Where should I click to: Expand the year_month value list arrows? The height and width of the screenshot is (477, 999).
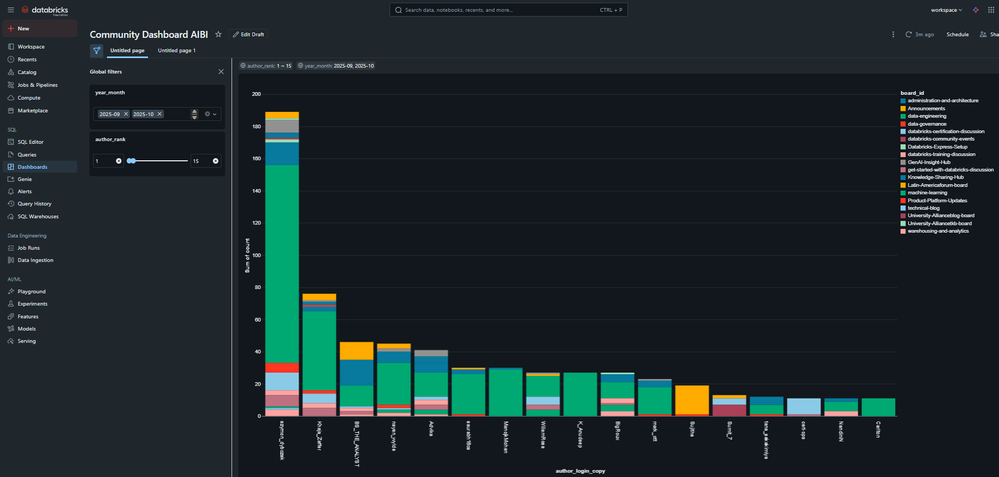[194, 114]
